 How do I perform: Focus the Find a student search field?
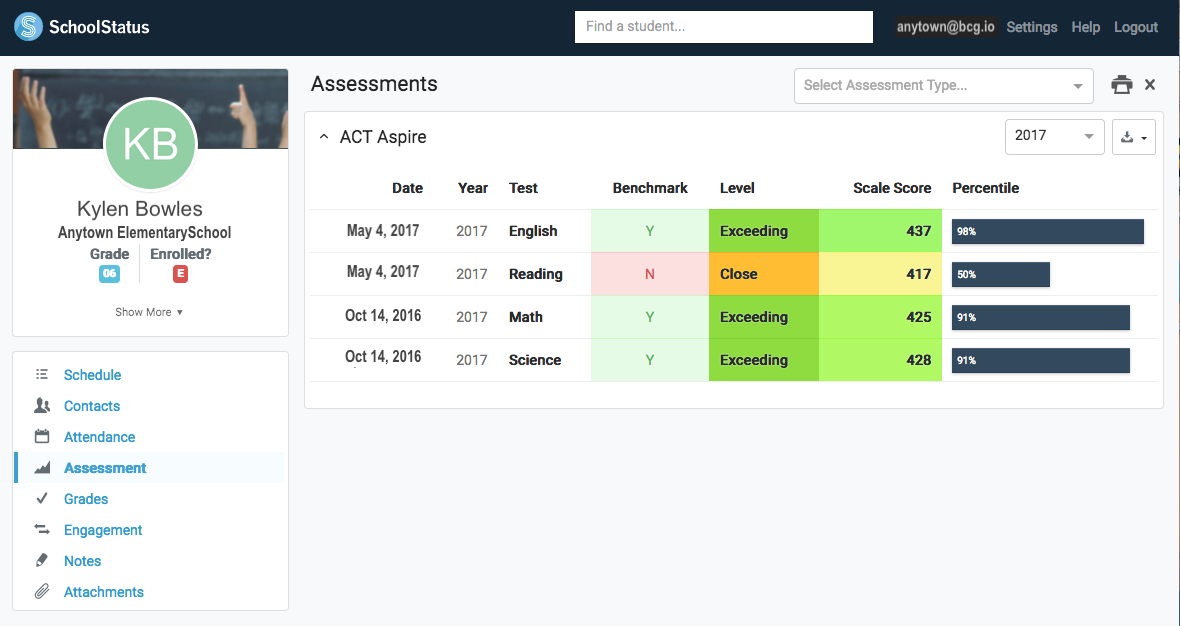point(724,27)
